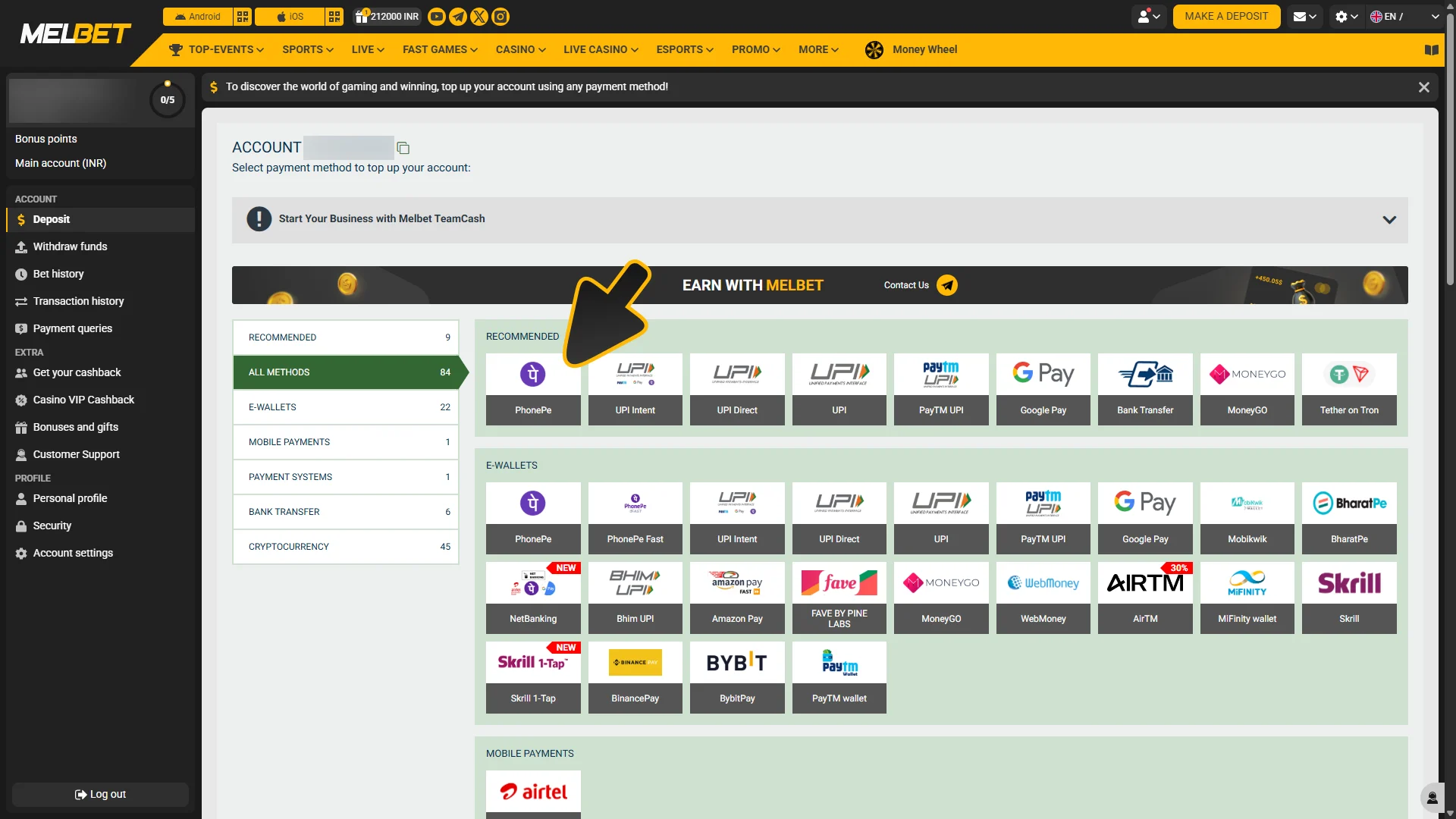Expand the PROMO menu
This screenshot has height=819, width=1456.
[756, 50]
